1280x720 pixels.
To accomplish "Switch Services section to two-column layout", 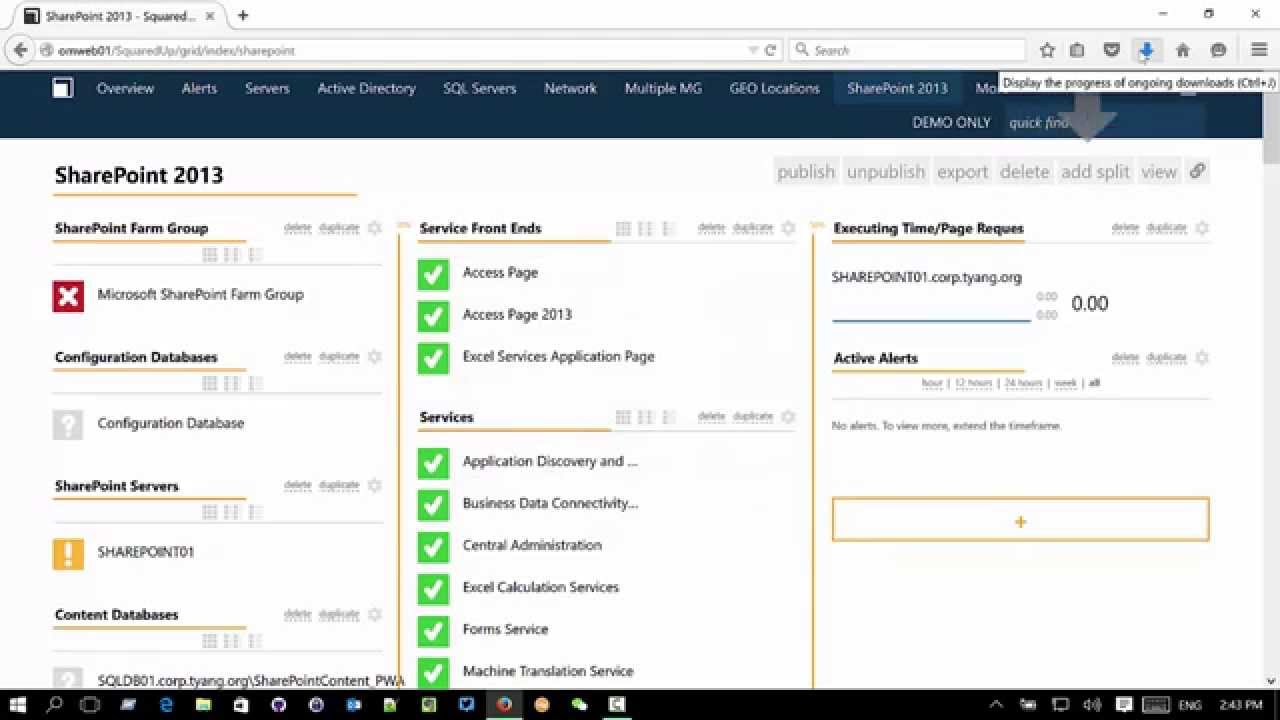I will (x=646, y=416).
